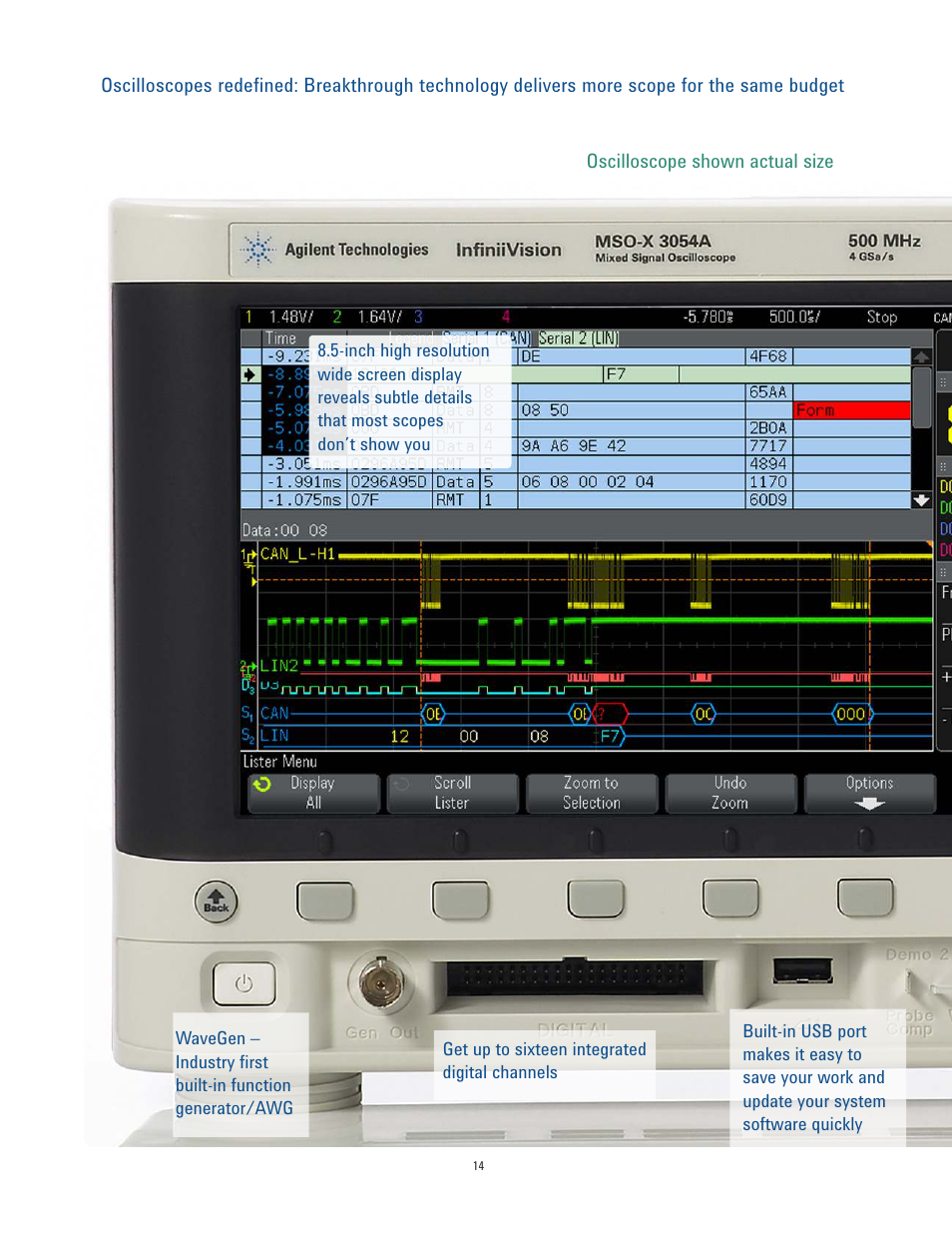This screenshot has height=1233, width=952.
Task: Click the red Form error cell in the lister
Action: [x=852, y=410]
